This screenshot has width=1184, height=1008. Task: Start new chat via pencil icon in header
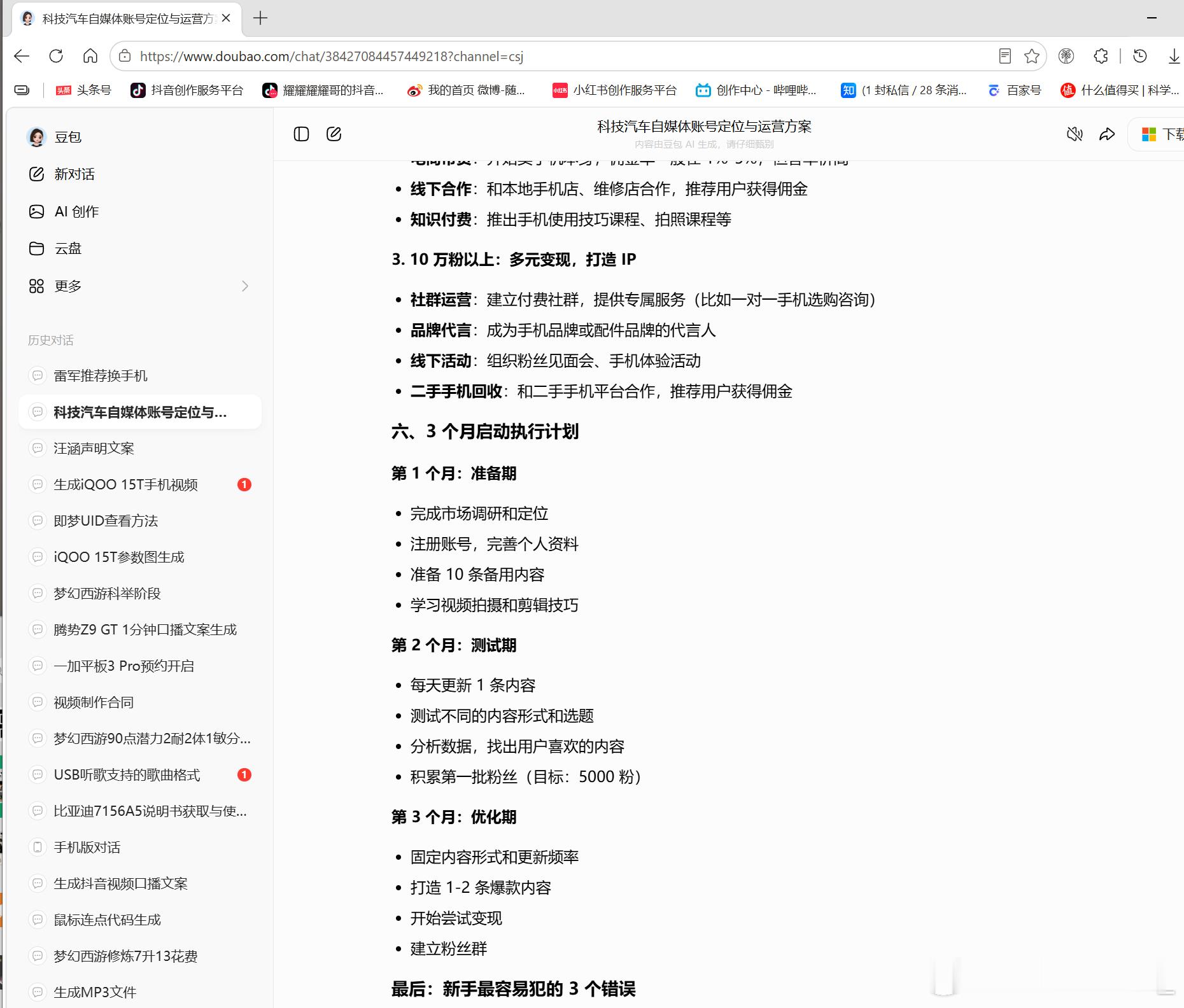[x=334, y=134]
